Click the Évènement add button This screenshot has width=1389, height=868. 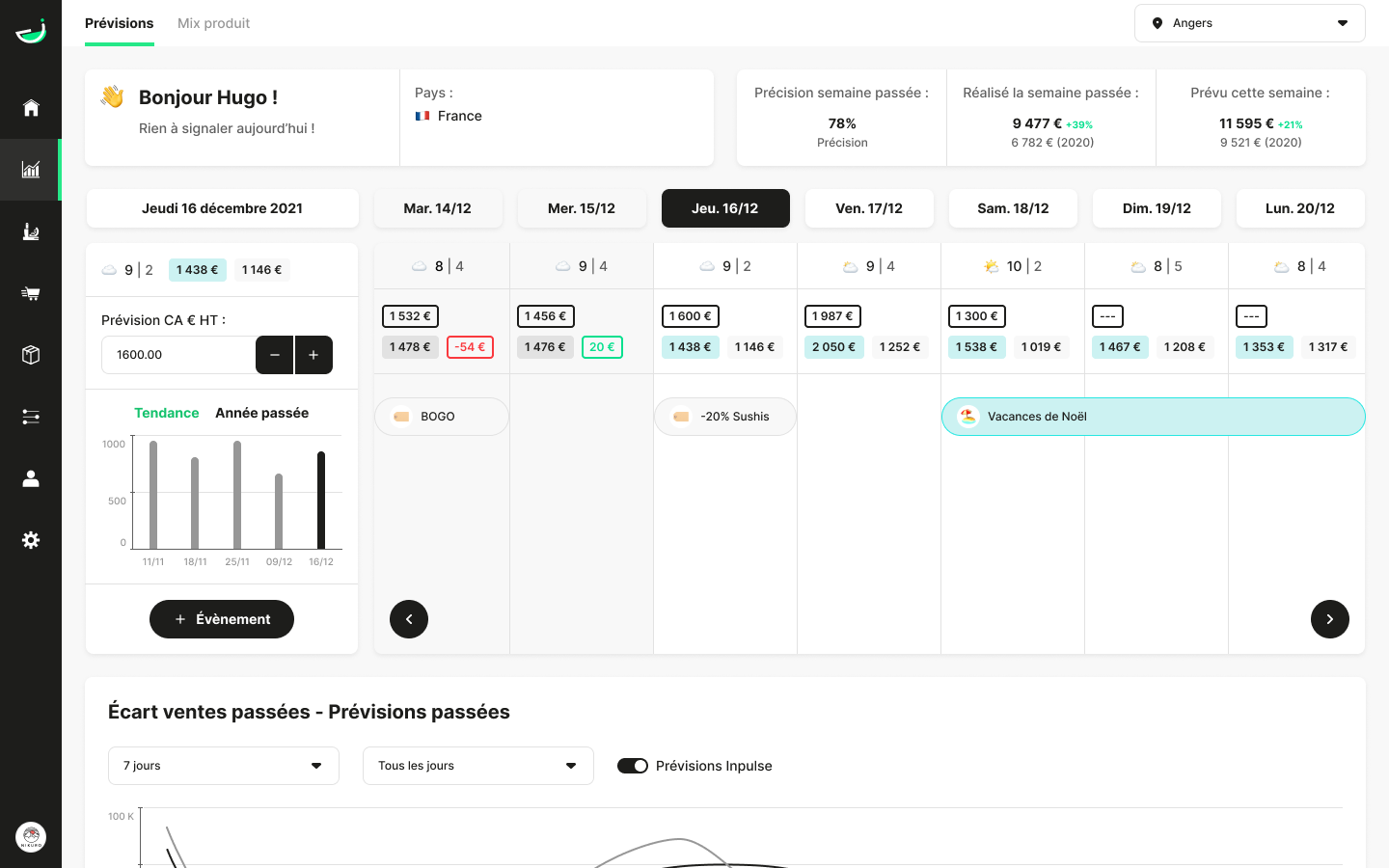point(222,619)
